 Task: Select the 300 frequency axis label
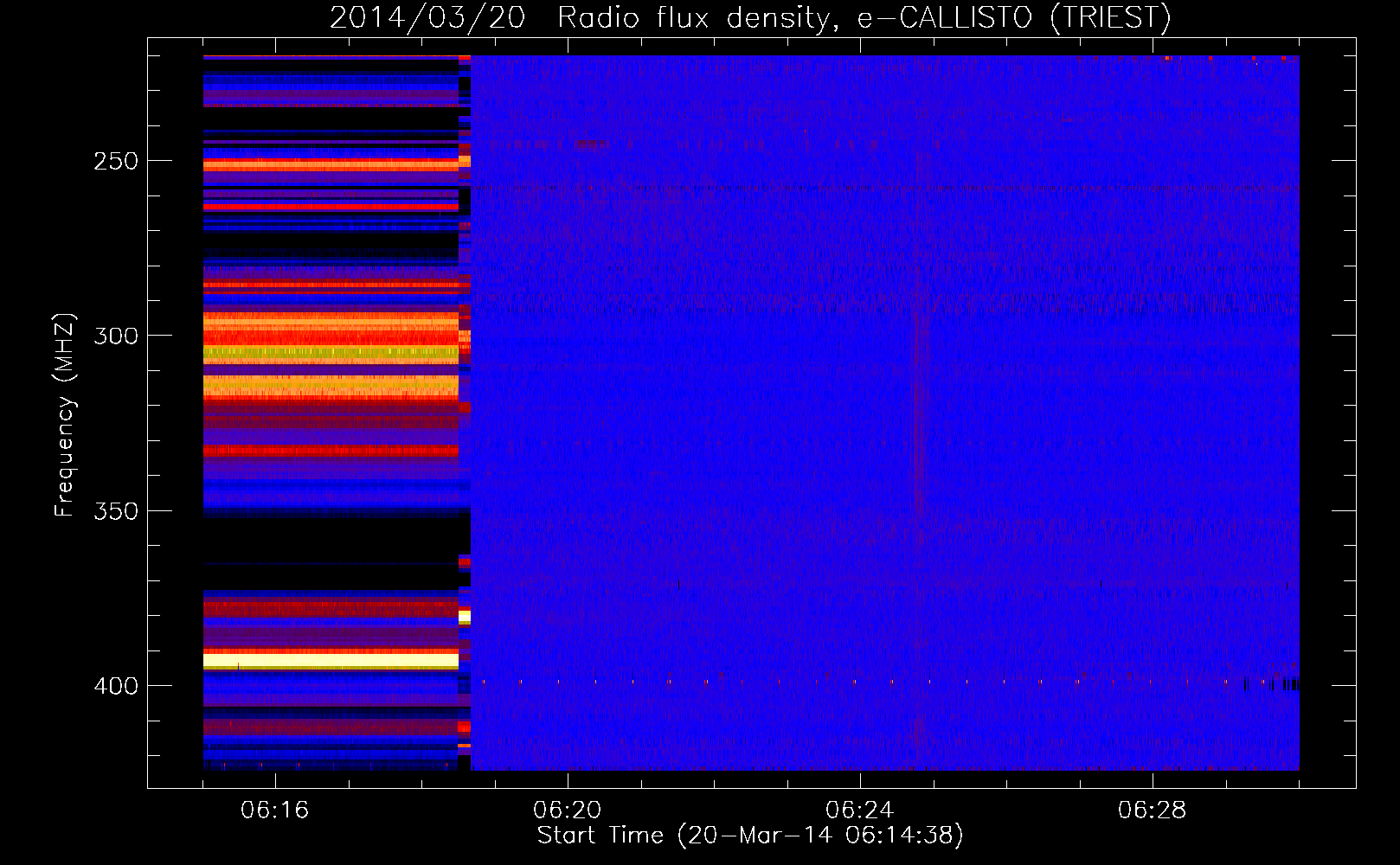[x=116, y=336]
